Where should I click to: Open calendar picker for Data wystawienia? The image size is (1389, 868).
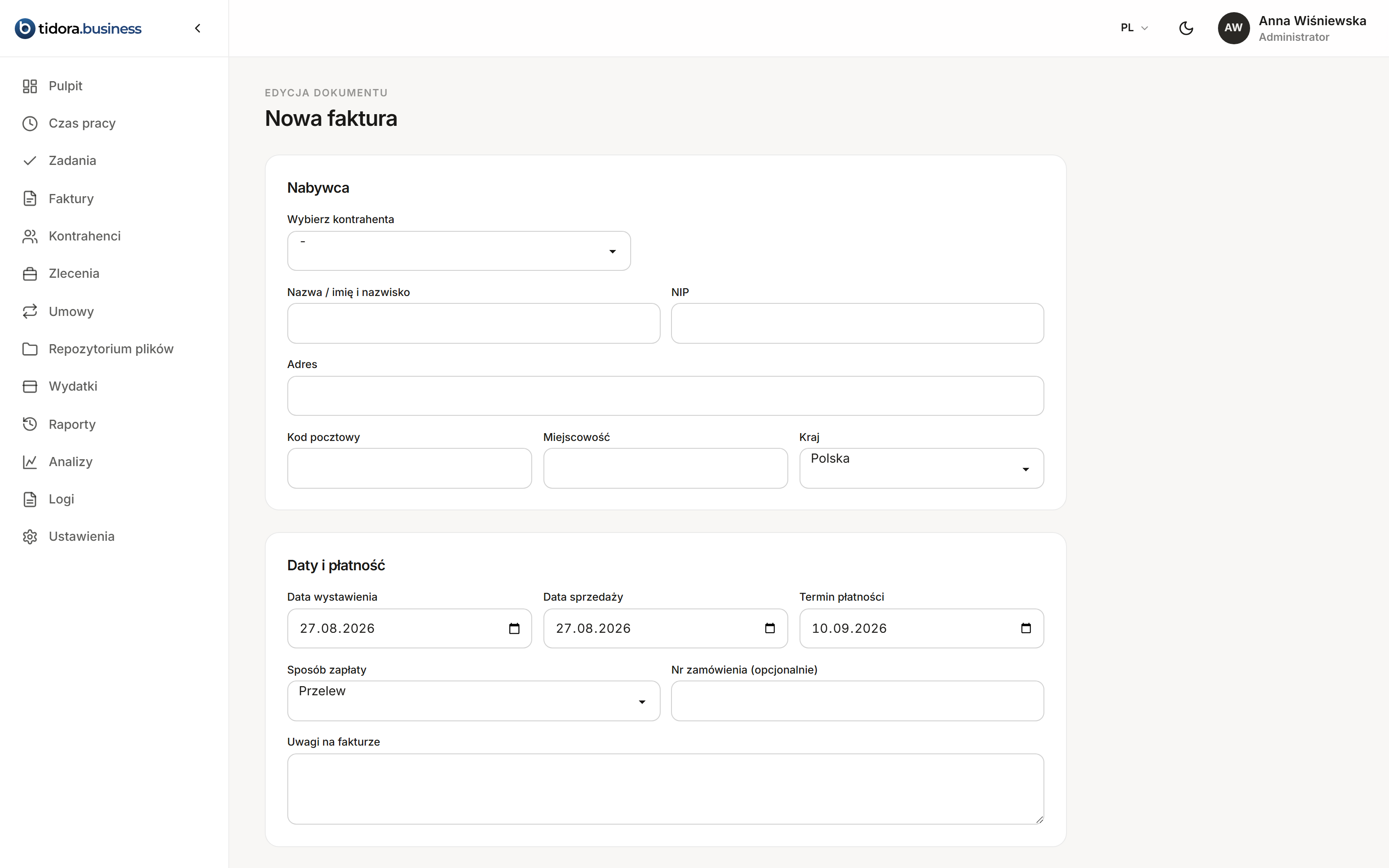point(514,628)
